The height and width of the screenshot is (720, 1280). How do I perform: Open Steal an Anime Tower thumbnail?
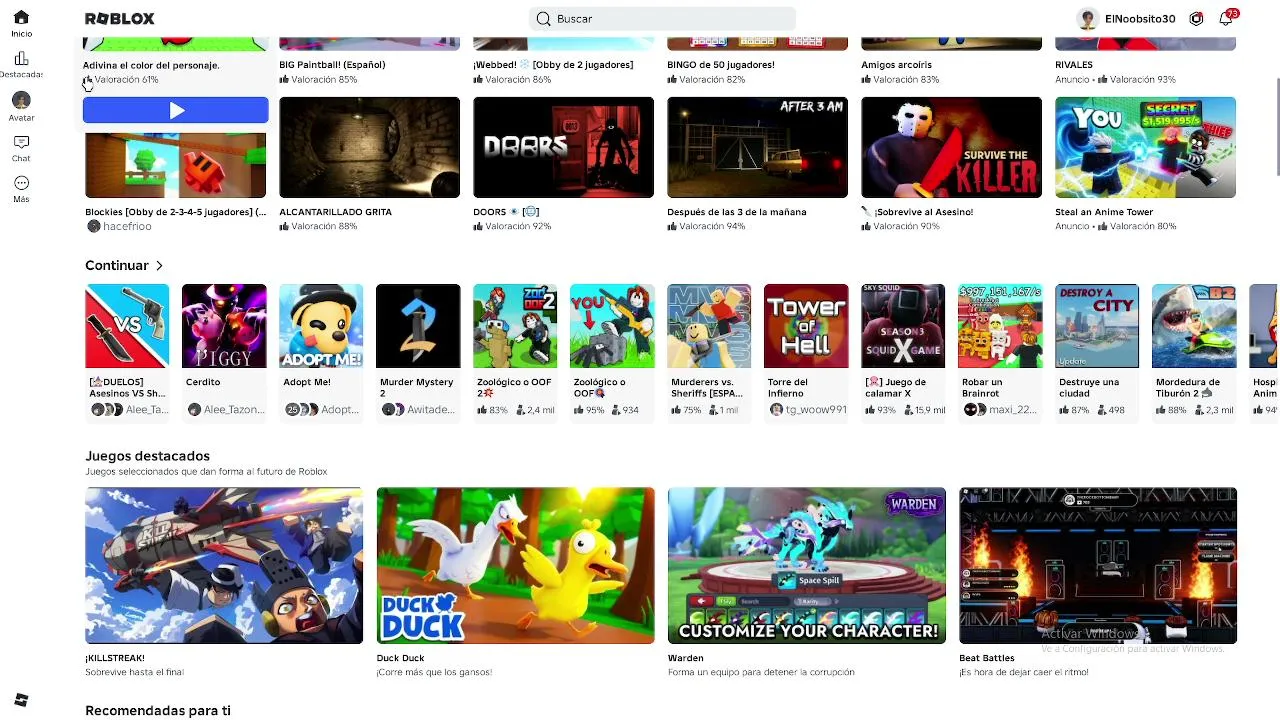1146,148
